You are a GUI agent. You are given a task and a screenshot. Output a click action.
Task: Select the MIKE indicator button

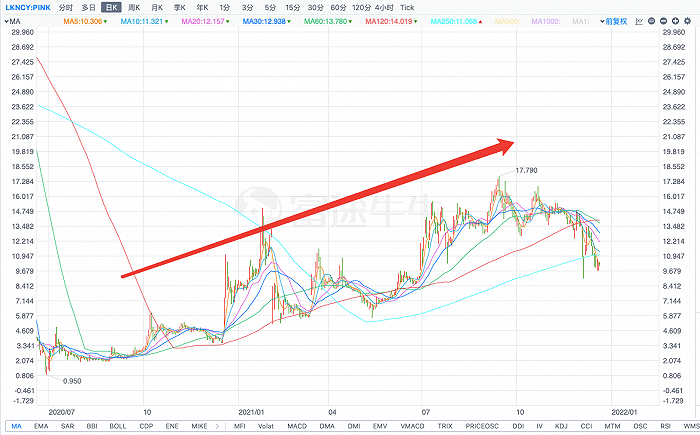click(199, 426)
